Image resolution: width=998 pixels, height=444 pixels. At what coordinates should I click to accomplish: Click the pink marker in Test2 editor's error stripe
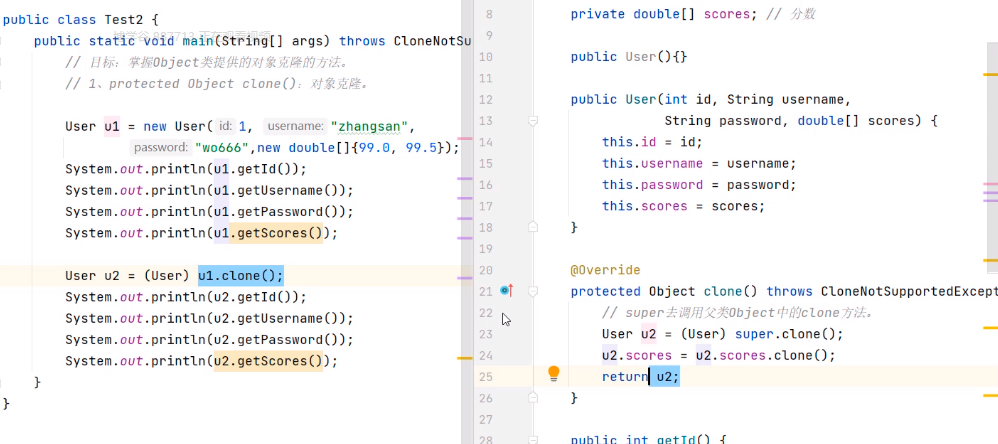click(465, 138)
